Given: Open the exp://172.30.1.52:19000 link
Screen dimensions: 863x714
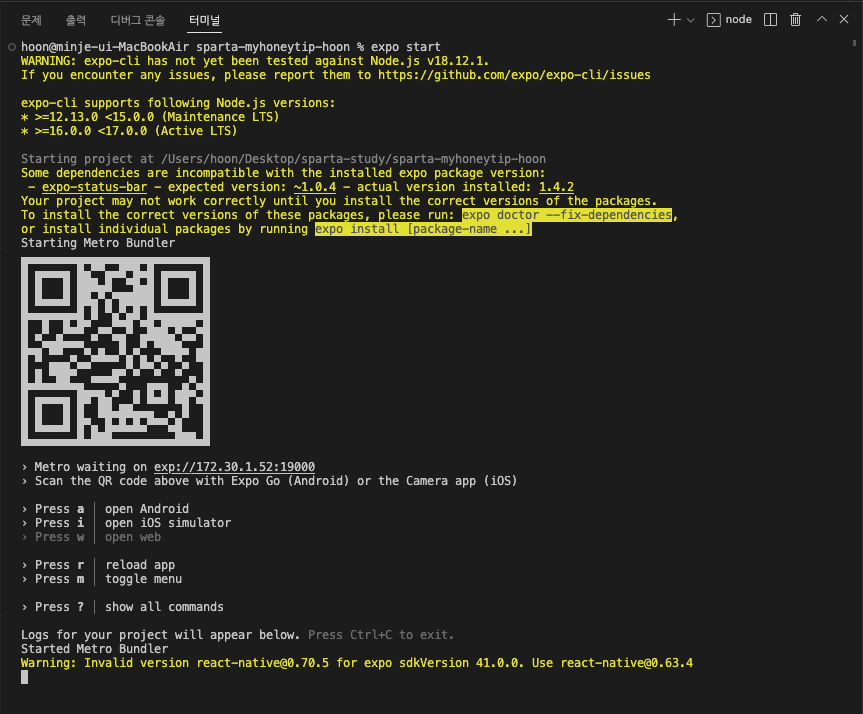Looking at the screenshot, I should (234, 467).
